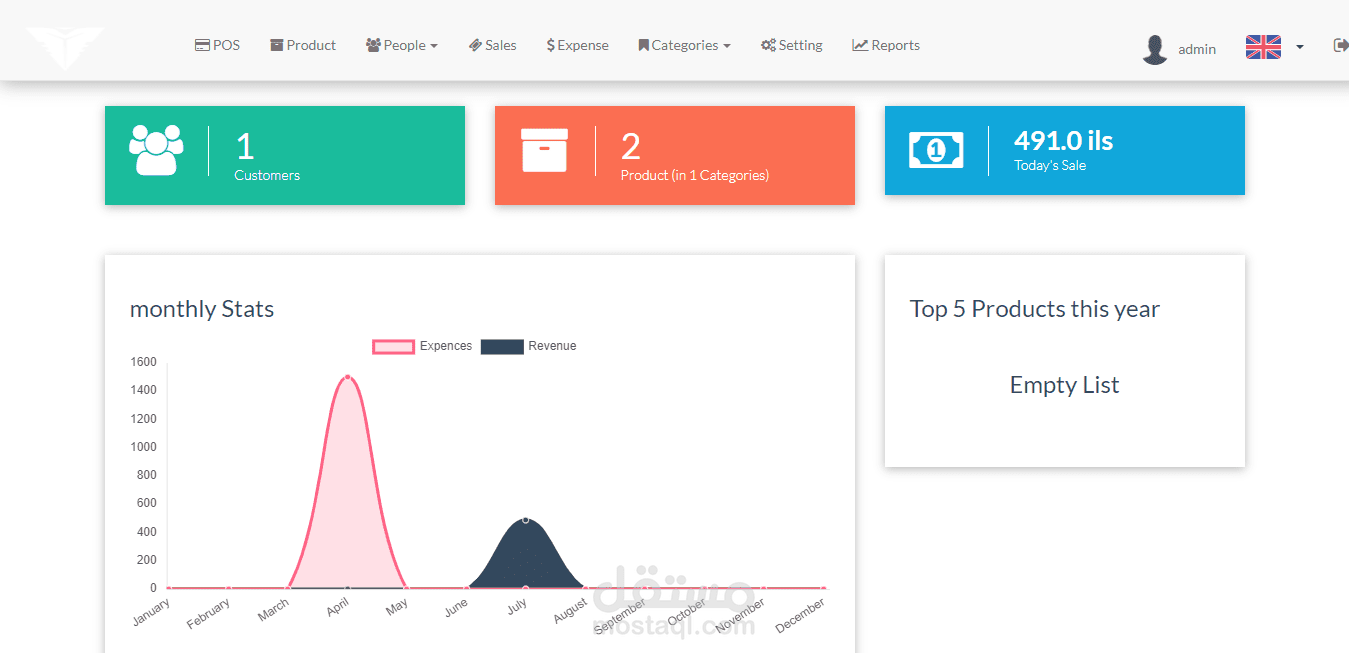This screenshot has height=653, width=1349.
Task: Open the Expense page
Action: click(x=577, y=45)
